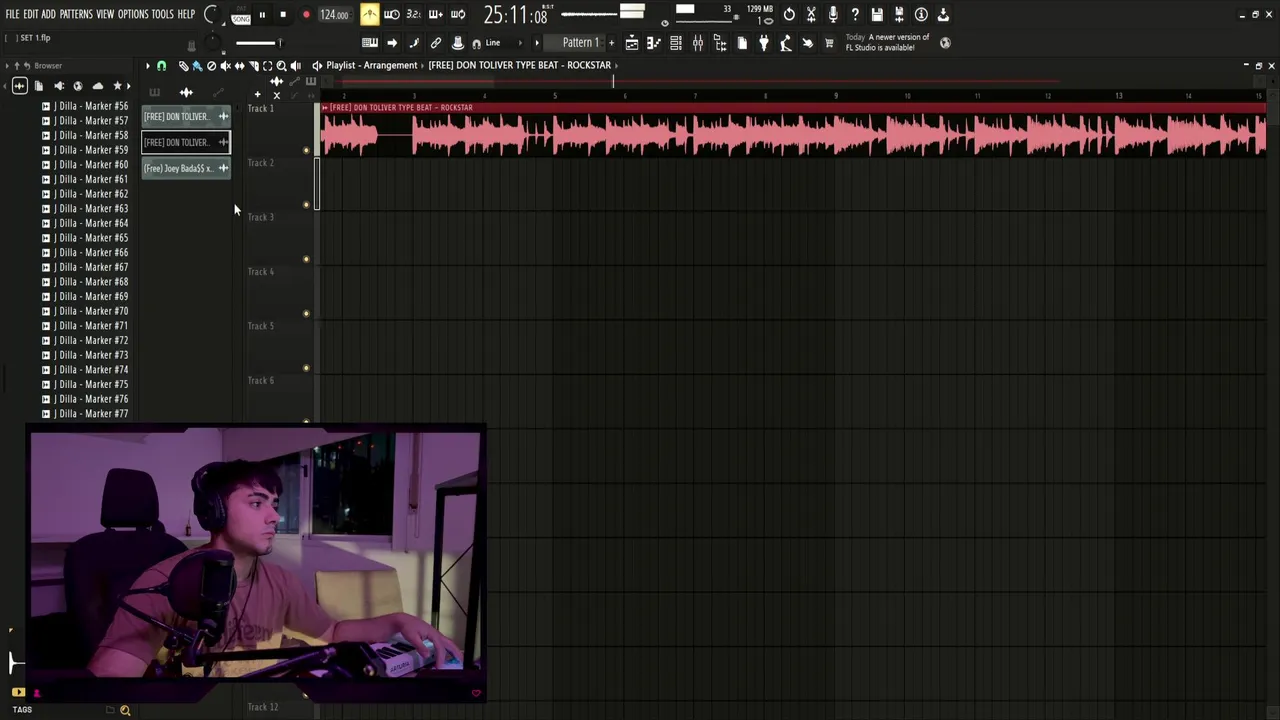Open the Playlist options arrow menu

point(147,66)
